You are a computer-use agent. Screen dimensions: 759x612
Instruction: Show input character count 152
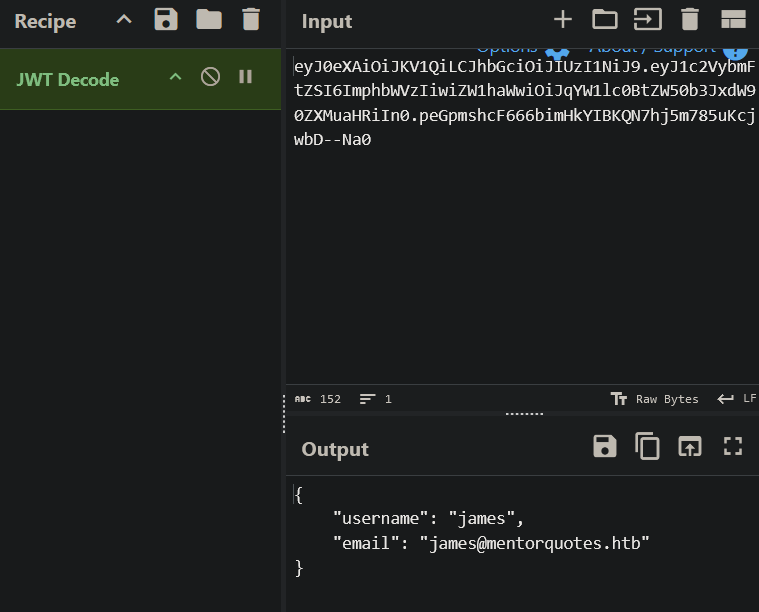click(x=318, y=399)
